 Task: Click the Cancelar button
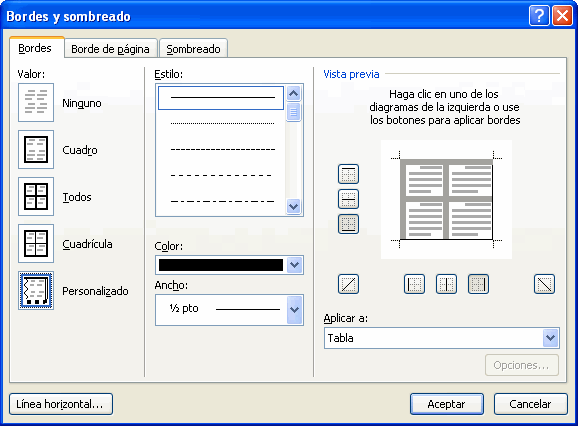pos(530,404)
